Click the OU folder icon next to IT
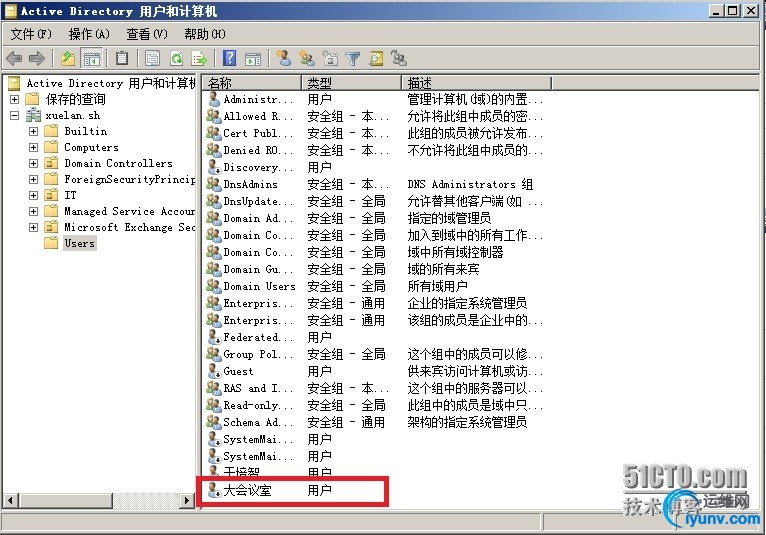 [x=51, y=195]
